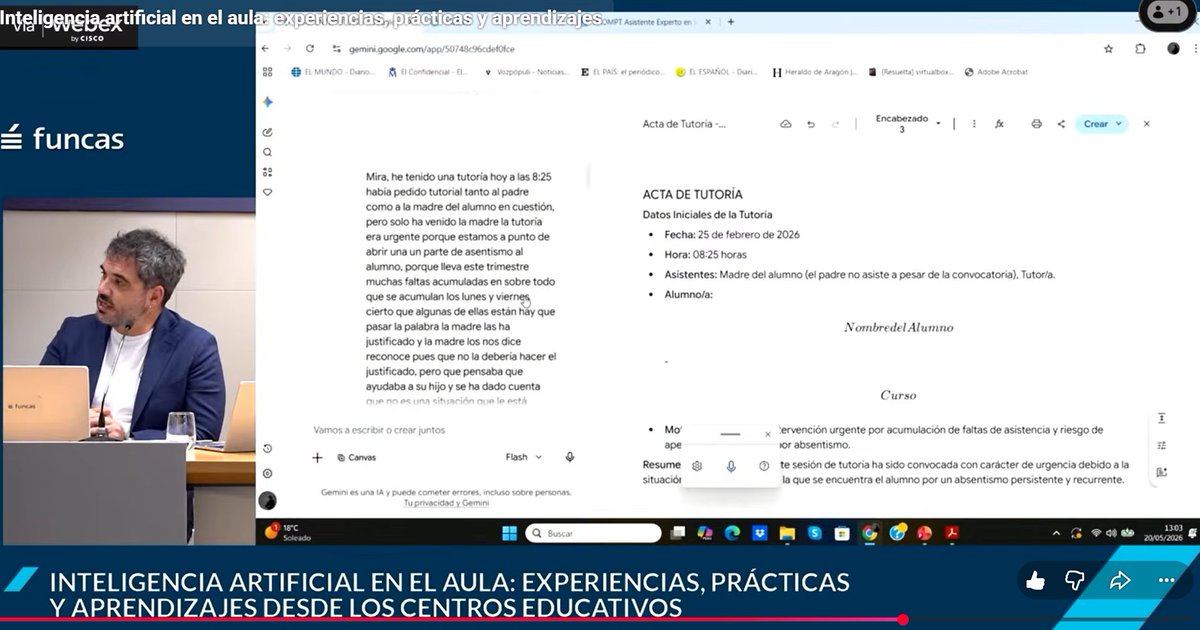Open the Adobe Acrobat bookmark
1200x630 pixels.
995,72
